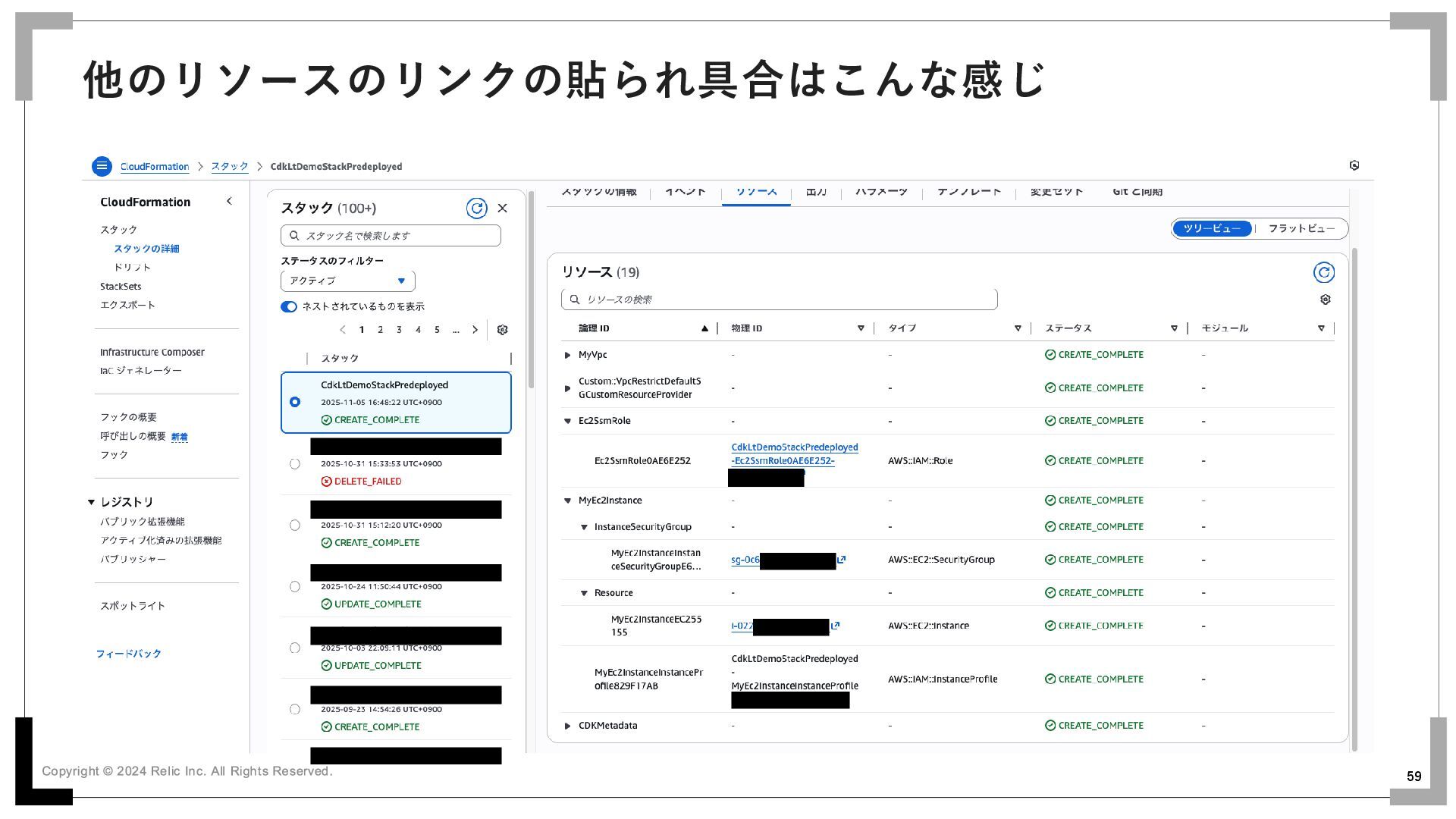
Task: Click the resource search field
Action: pyautogui.click(x=779, y=300)
